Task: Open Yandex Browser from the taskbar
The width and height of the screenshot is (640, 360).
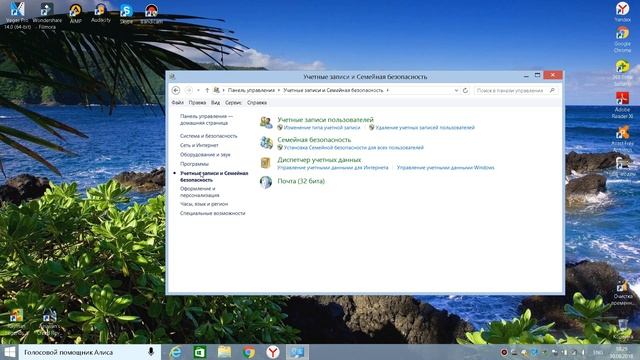Action: [x=273, y=352]
